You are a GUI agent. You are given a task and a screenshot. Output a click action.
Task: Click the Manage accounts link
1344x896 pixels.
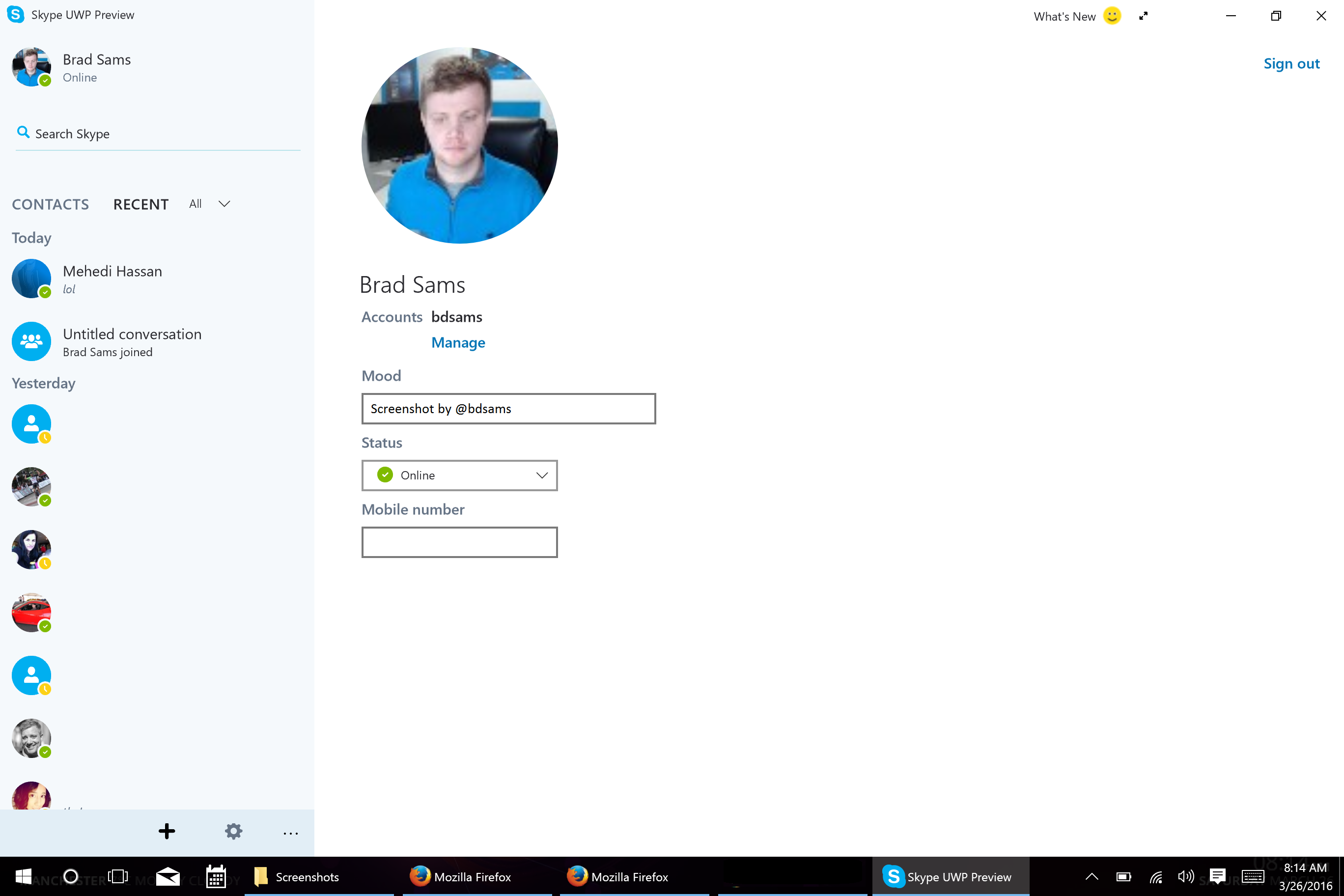coord(458,343)
